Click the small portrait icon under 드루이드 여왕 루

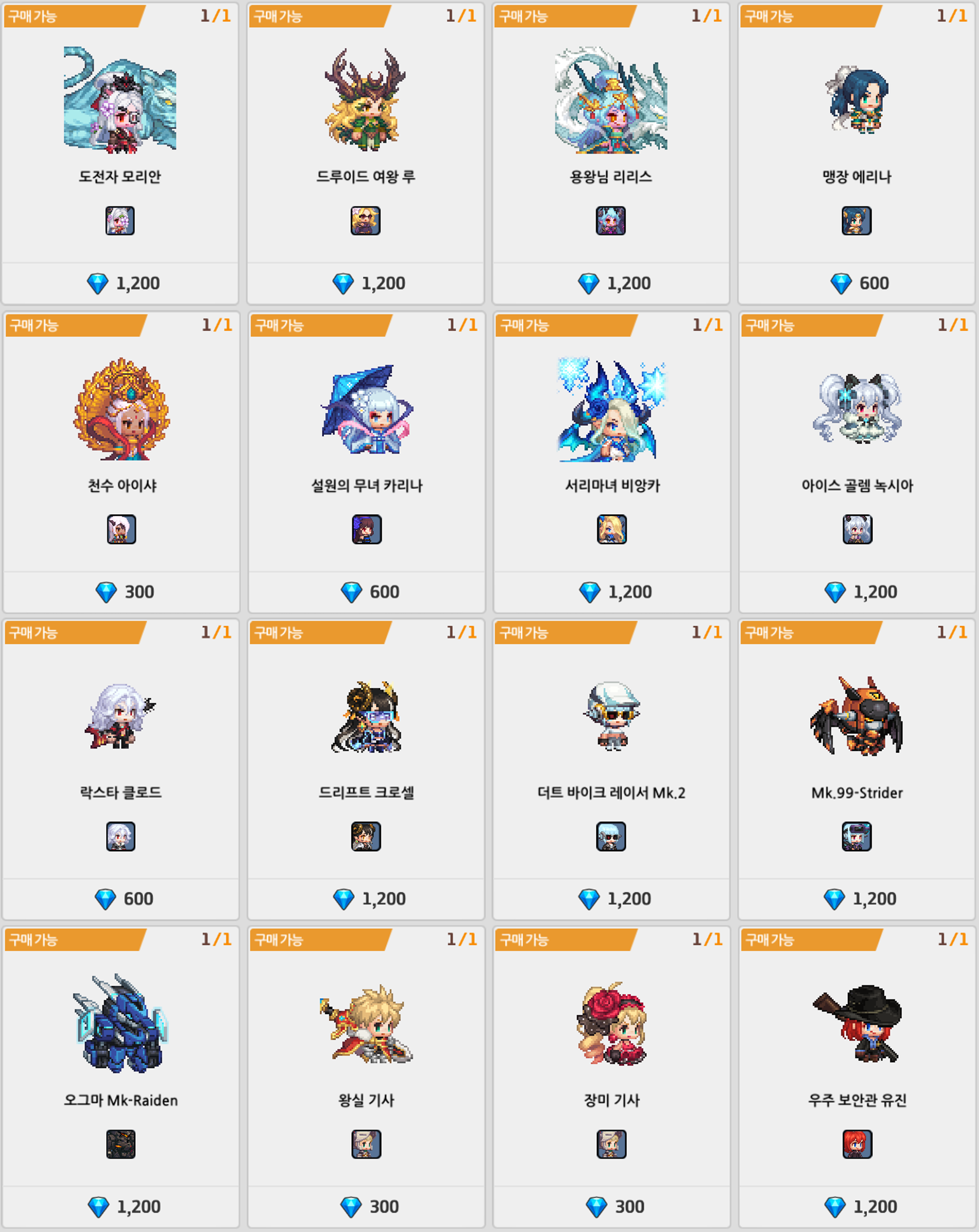(365, 221)
